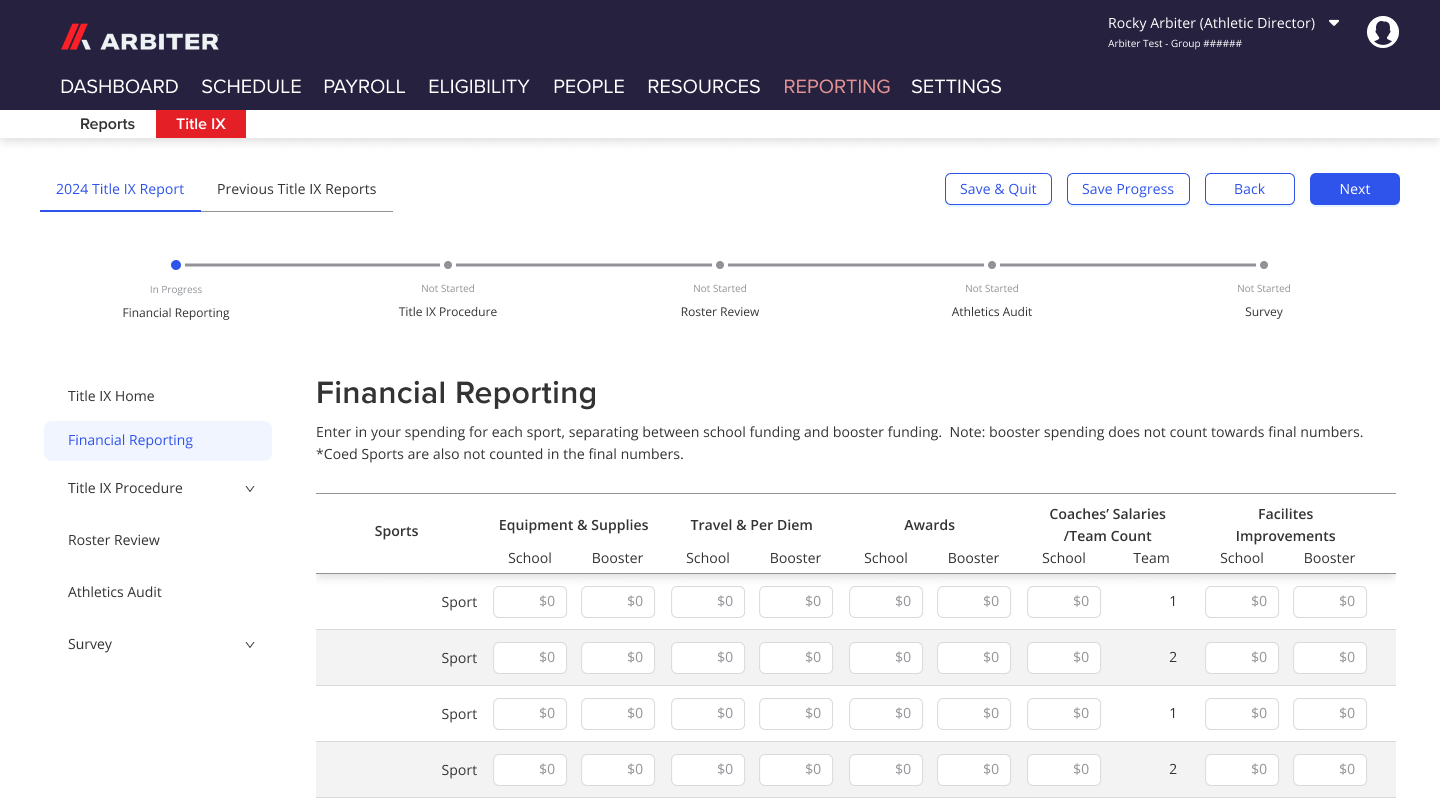This screenshot has height=810, width=1440.
Task: Navigate to the ELIGIBILITY section
Action: click(x=478, y=86)
